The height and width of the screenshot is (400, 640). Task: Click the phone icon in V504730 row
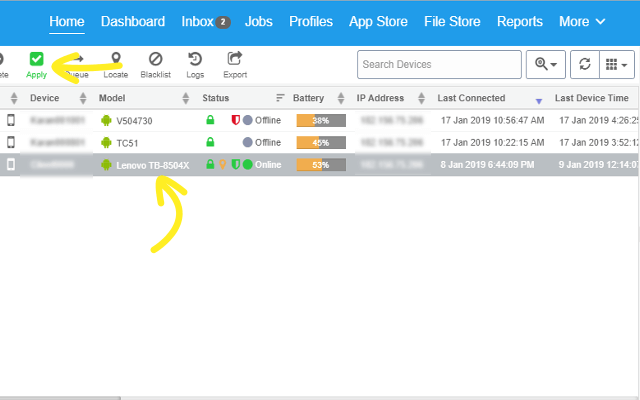click(11, 120)
